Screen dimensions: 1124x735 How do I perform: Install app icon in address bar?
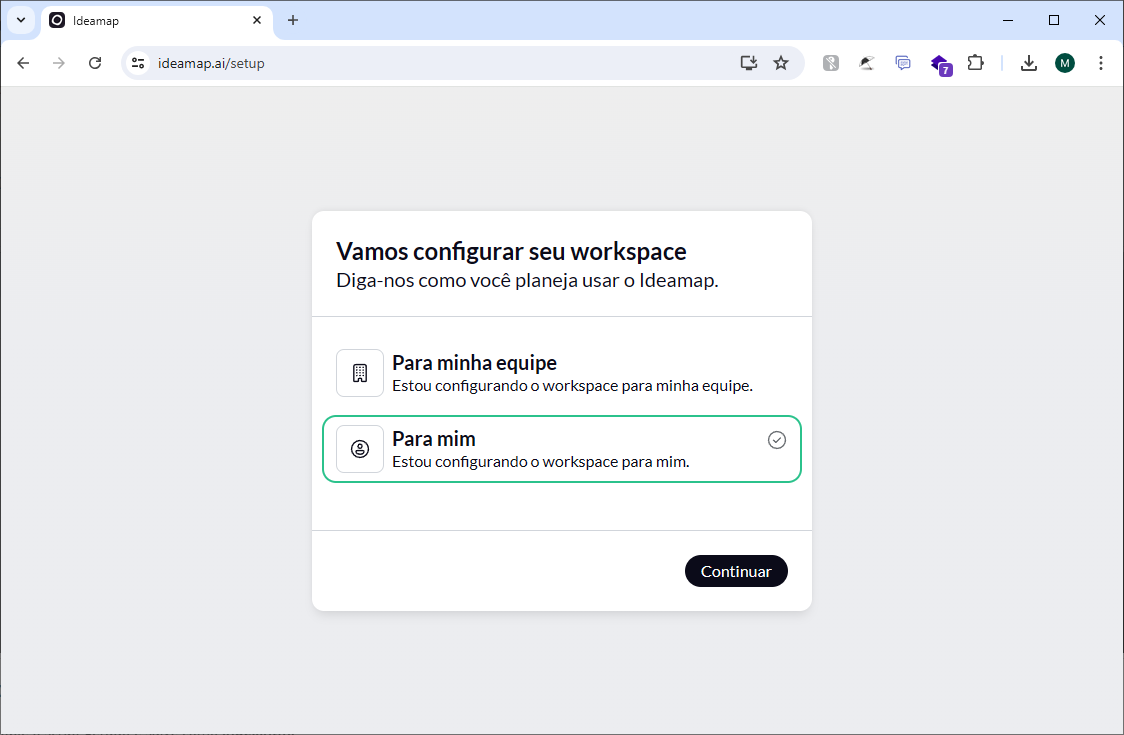(748, 63)
